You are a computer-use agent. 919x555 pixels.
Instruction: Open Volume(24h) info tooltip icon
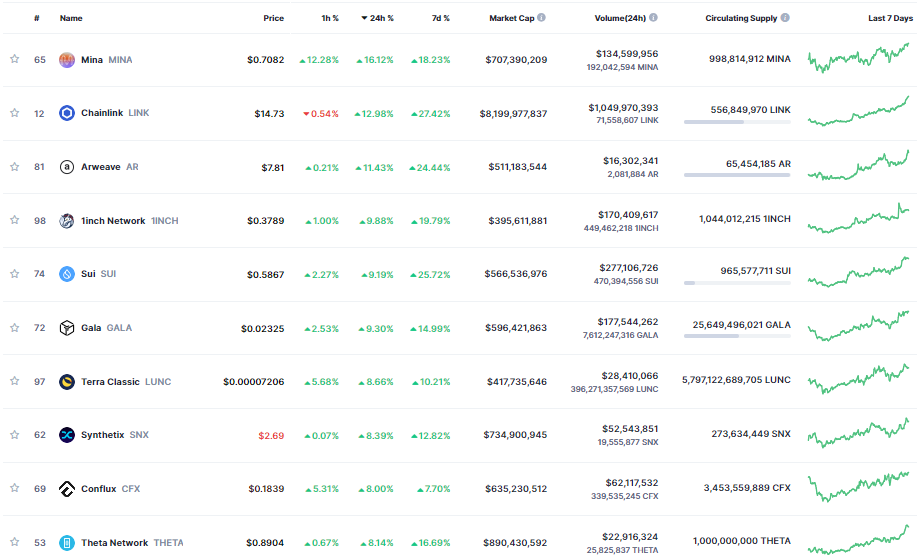pyautogui.click(x=653, y=18)
